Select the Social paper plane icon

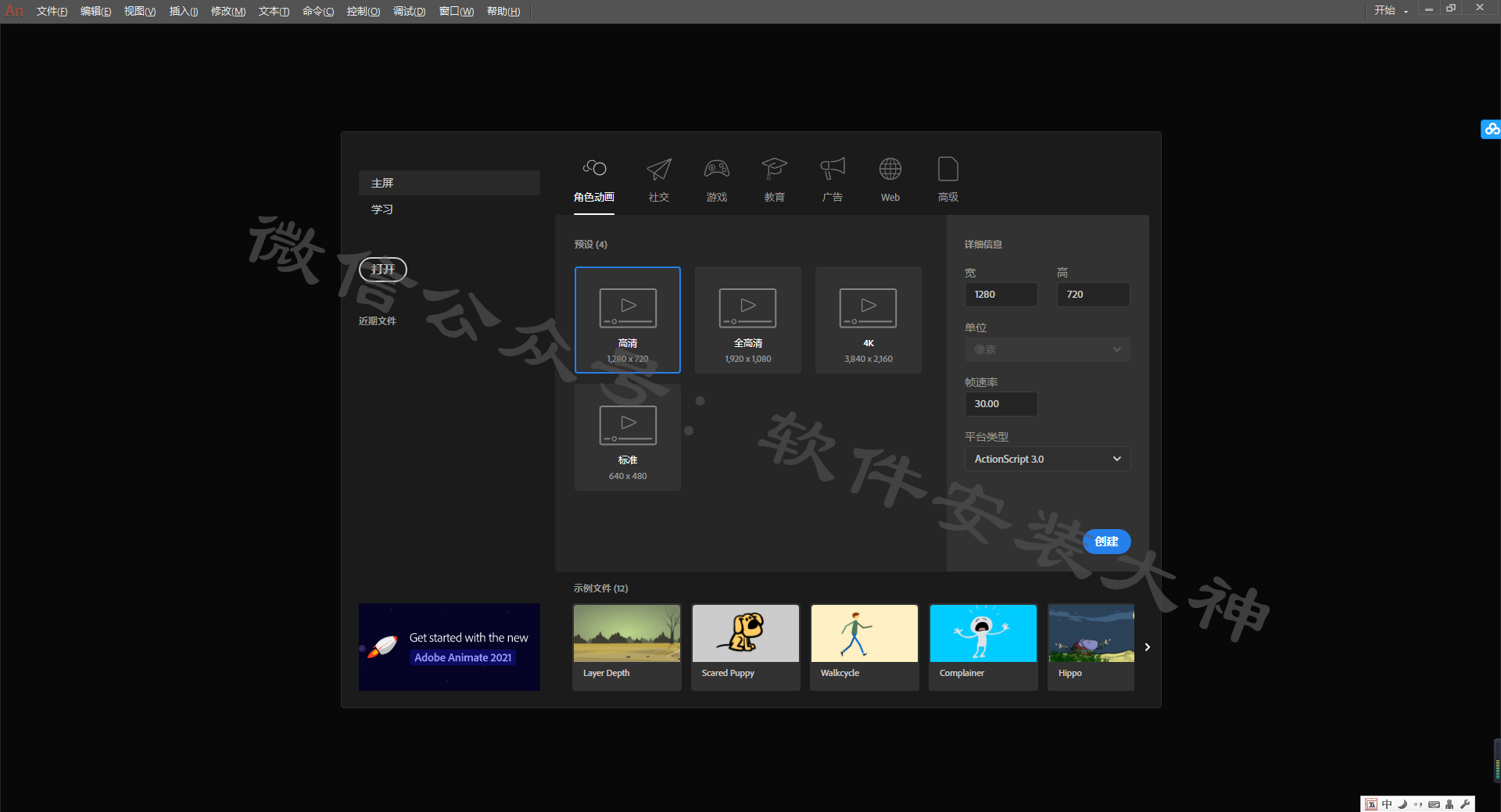tap(659, 169)
